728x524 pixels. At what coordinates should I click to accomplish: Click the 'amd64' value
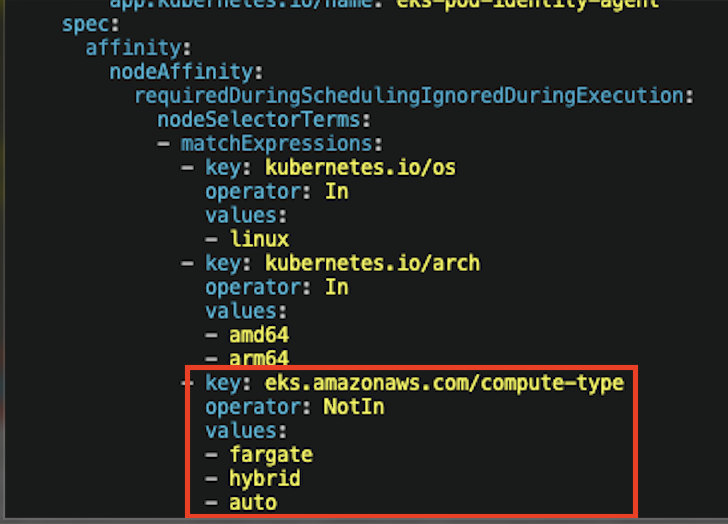point(259,336)
